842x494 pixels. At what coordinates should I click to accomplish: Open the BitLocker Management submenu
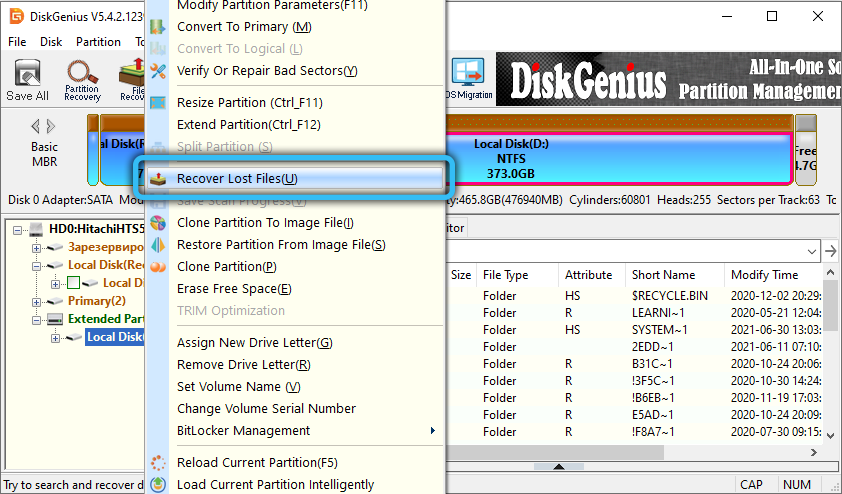point(432,431)
